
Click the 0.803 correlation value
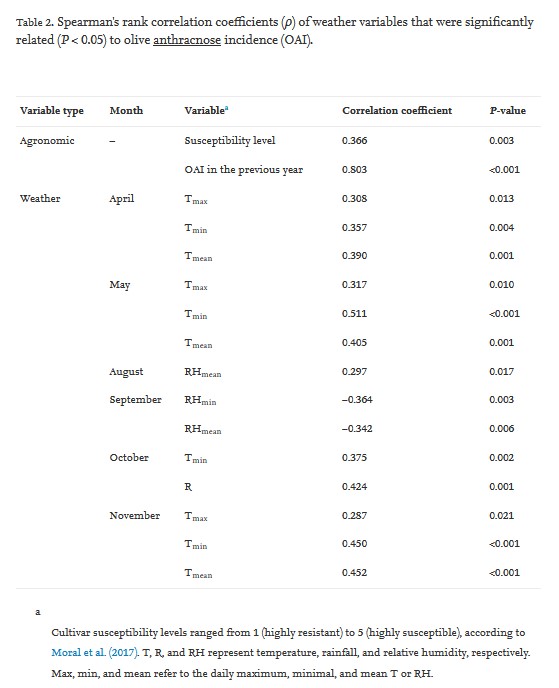pyautogui.click(x=355, y=169)
